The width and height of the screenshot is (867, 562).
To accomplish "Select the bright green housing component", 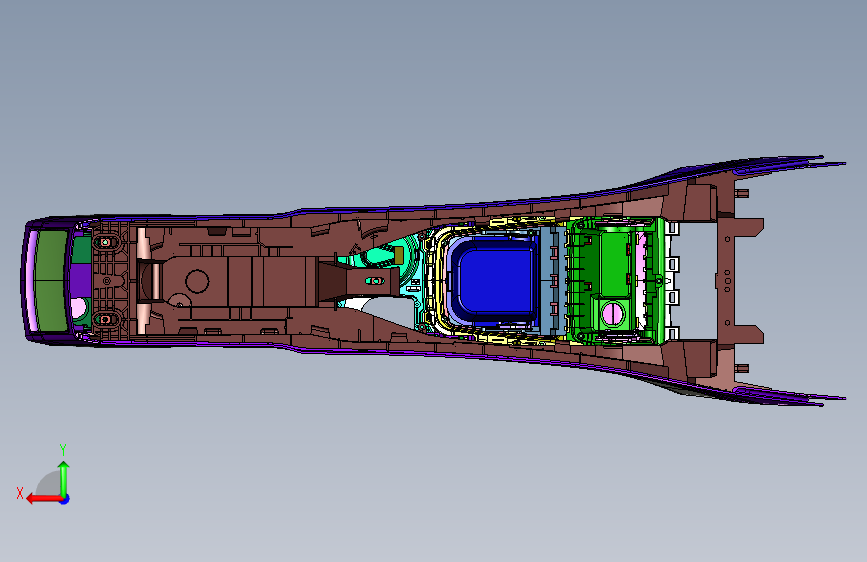I will [x=614, y=280].
